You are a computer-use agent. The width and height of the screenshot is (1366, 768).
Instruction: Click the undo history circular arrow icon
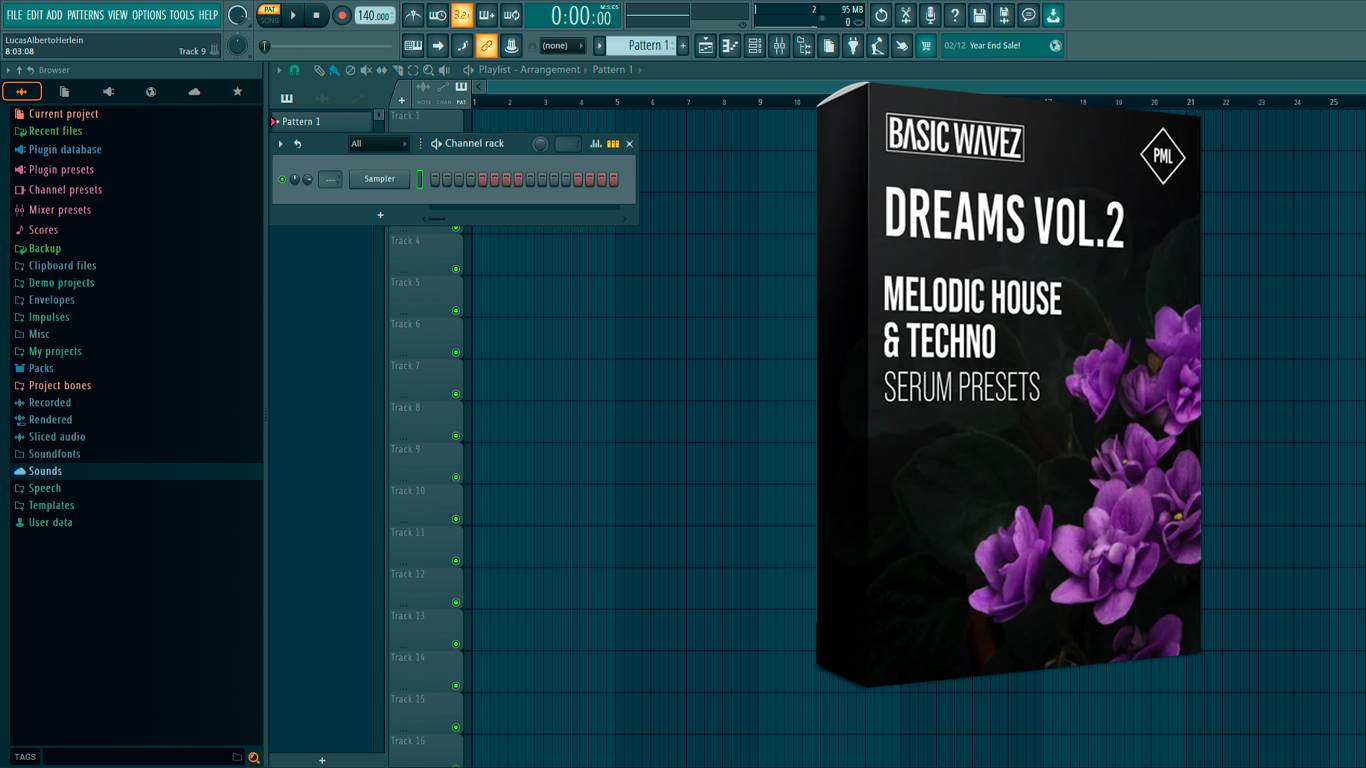point(881,15)
